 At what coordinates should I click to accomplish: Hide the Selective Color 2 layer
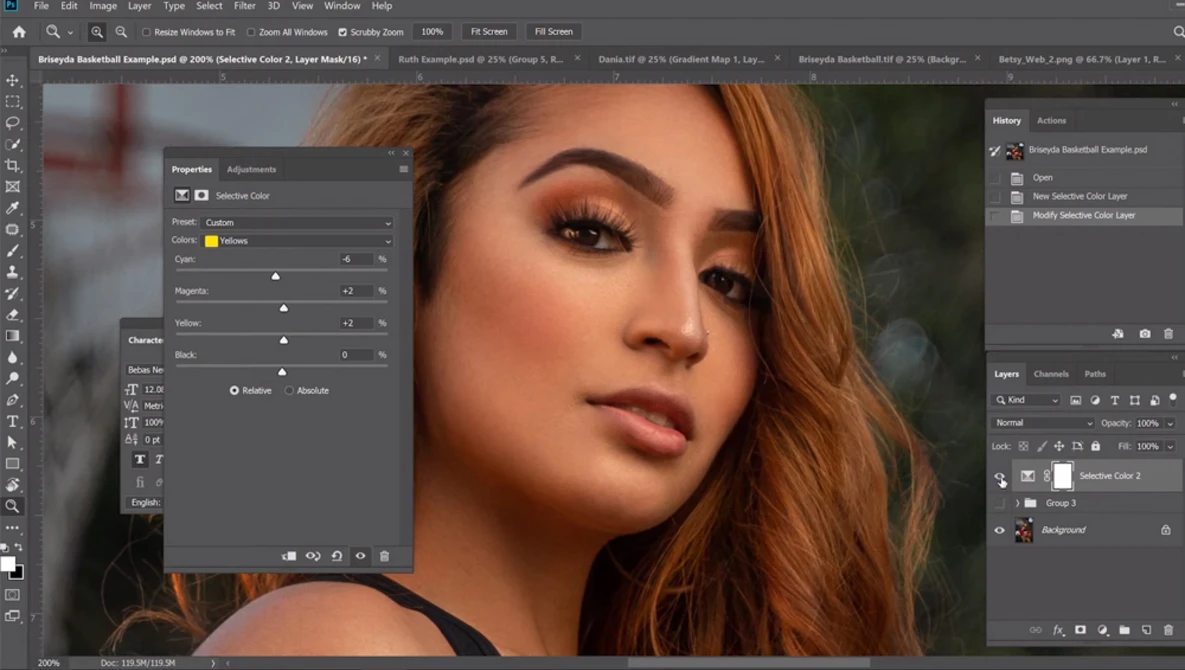[999, 476]
